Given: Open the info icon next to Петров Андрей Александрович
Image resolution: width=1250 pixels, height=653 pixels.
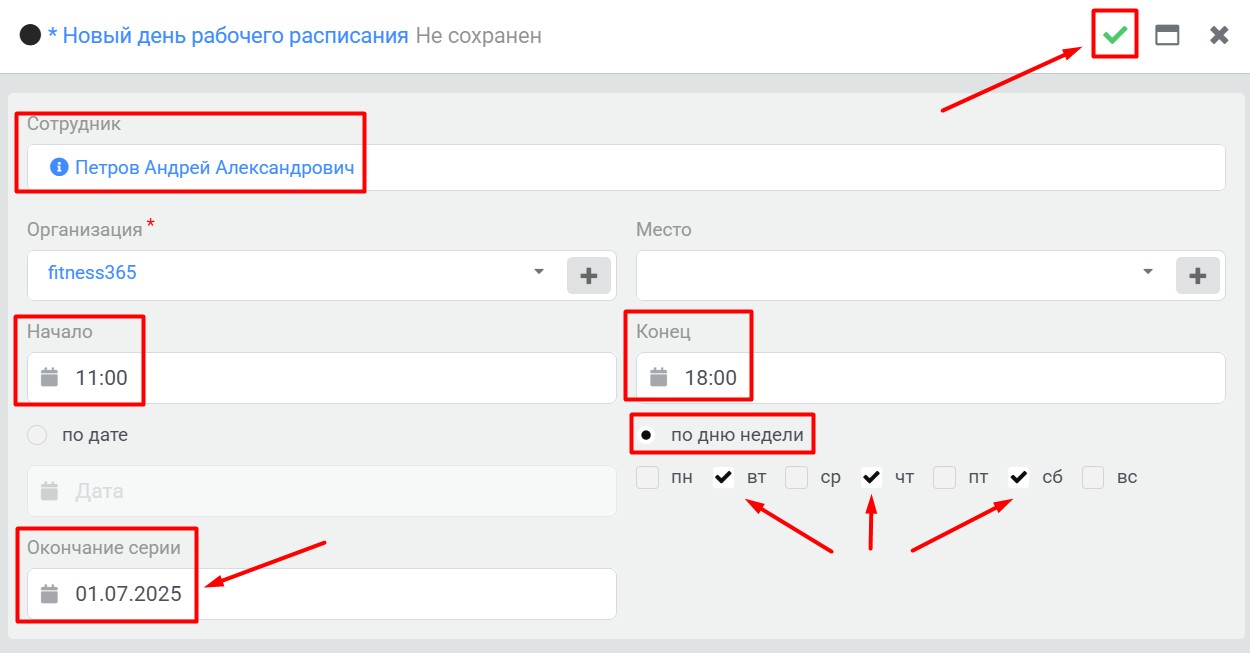Looking at the screenshot, I should coord(59,167).
